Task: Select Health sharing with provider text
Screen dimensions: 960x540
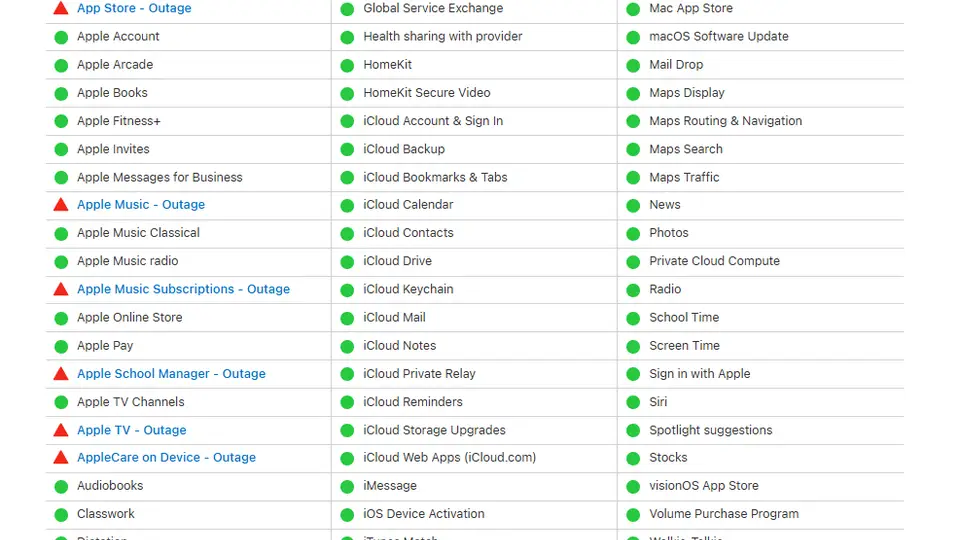Action: 443,36
